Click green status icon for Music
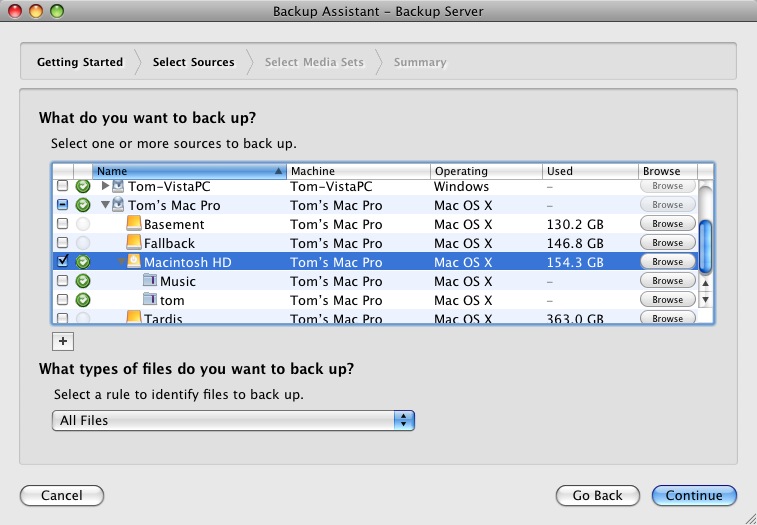Image resolution: width=757 pixels, height=525 pixels. [x=83, y=281]
